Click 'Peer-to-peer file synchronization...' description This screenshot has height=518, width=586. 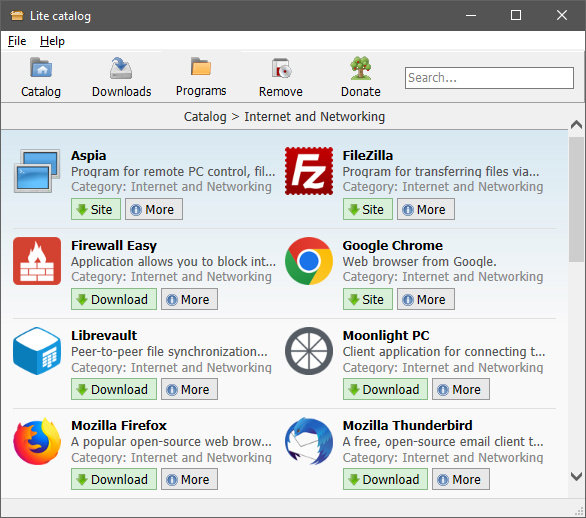[169, 352]
